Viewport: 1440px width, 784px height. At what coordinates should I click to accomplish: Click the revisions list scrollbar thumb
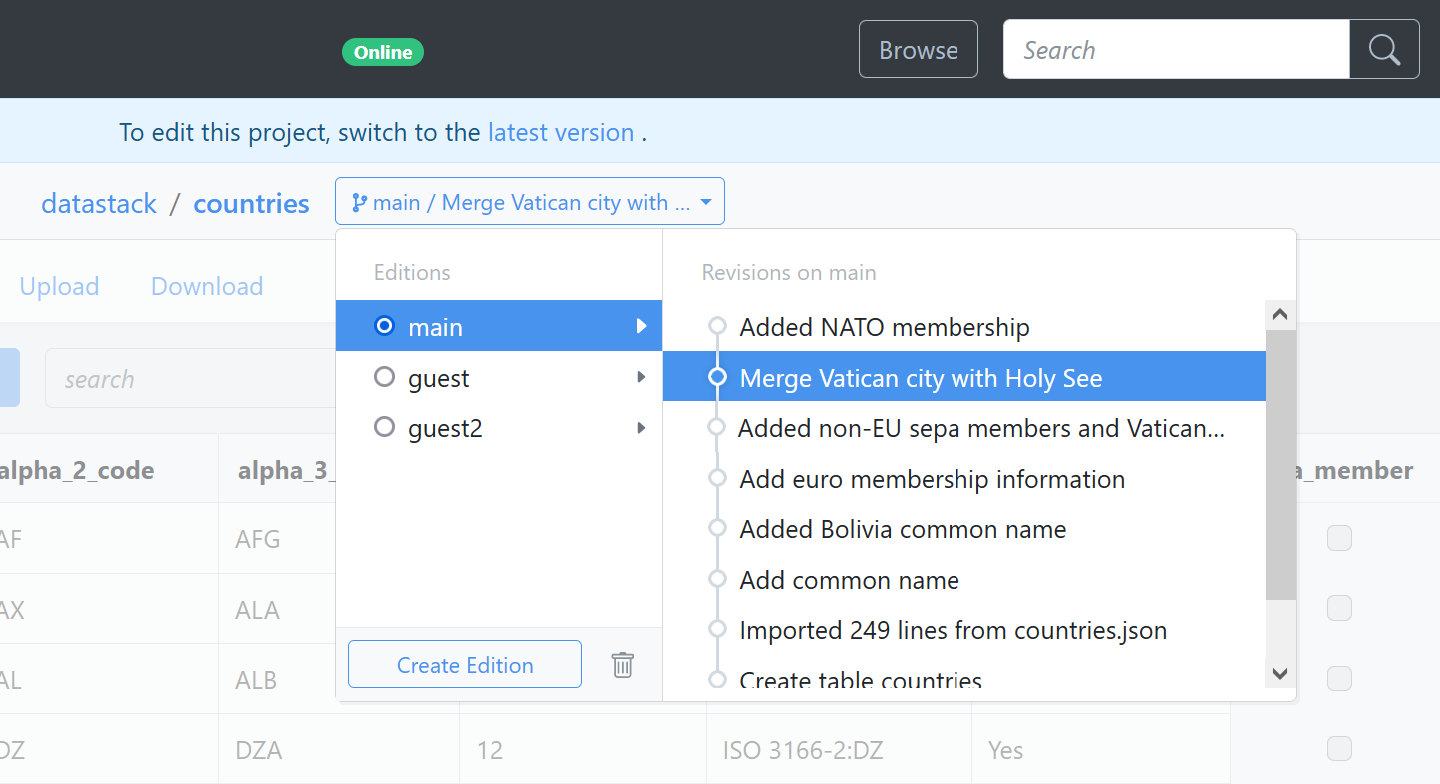(1280, 465)
